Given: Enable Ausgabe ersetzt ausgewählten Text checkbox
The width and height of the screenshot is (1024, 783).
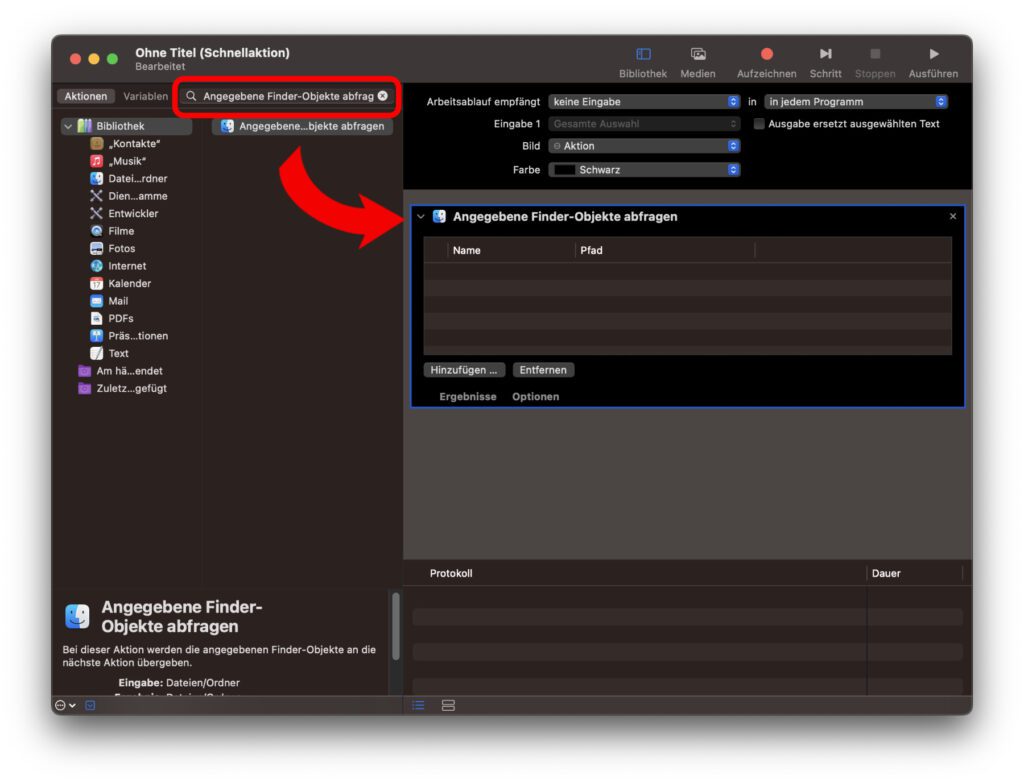Looking at the screenshot, I should click(x=759, y=124).
